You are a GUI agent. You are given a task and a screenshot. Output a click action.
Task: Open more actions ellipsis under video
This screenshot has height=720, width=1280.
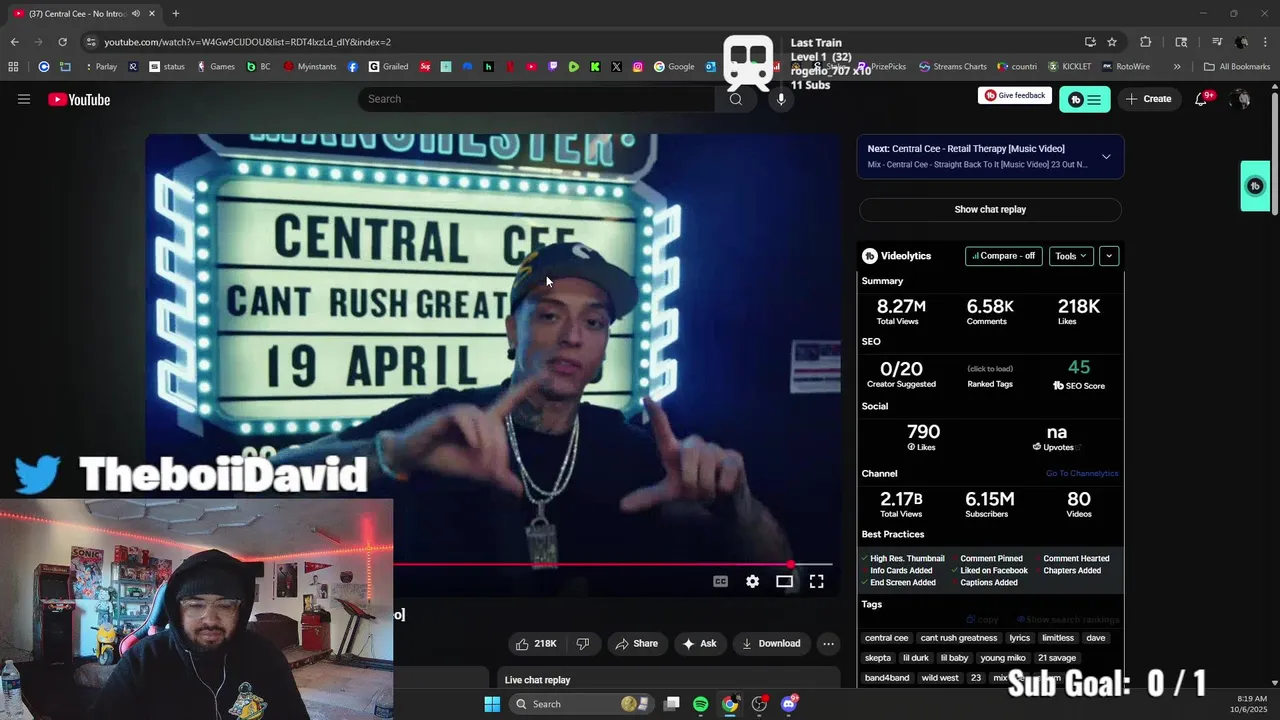click(828, 643)
